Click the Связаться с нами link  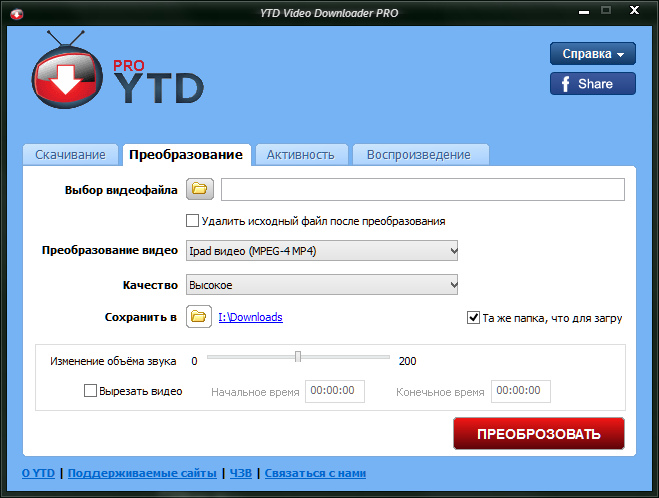[x=315, y=473]
